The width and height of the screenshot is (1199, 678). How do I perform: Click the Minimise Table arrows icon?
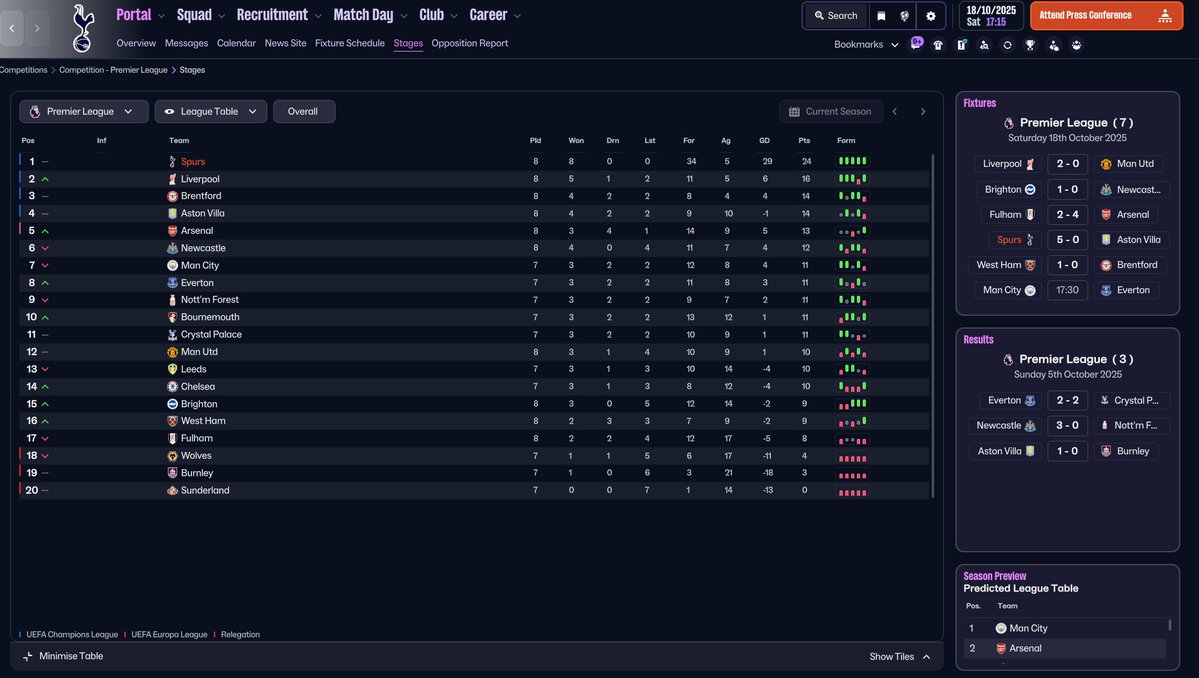point(28,657)
